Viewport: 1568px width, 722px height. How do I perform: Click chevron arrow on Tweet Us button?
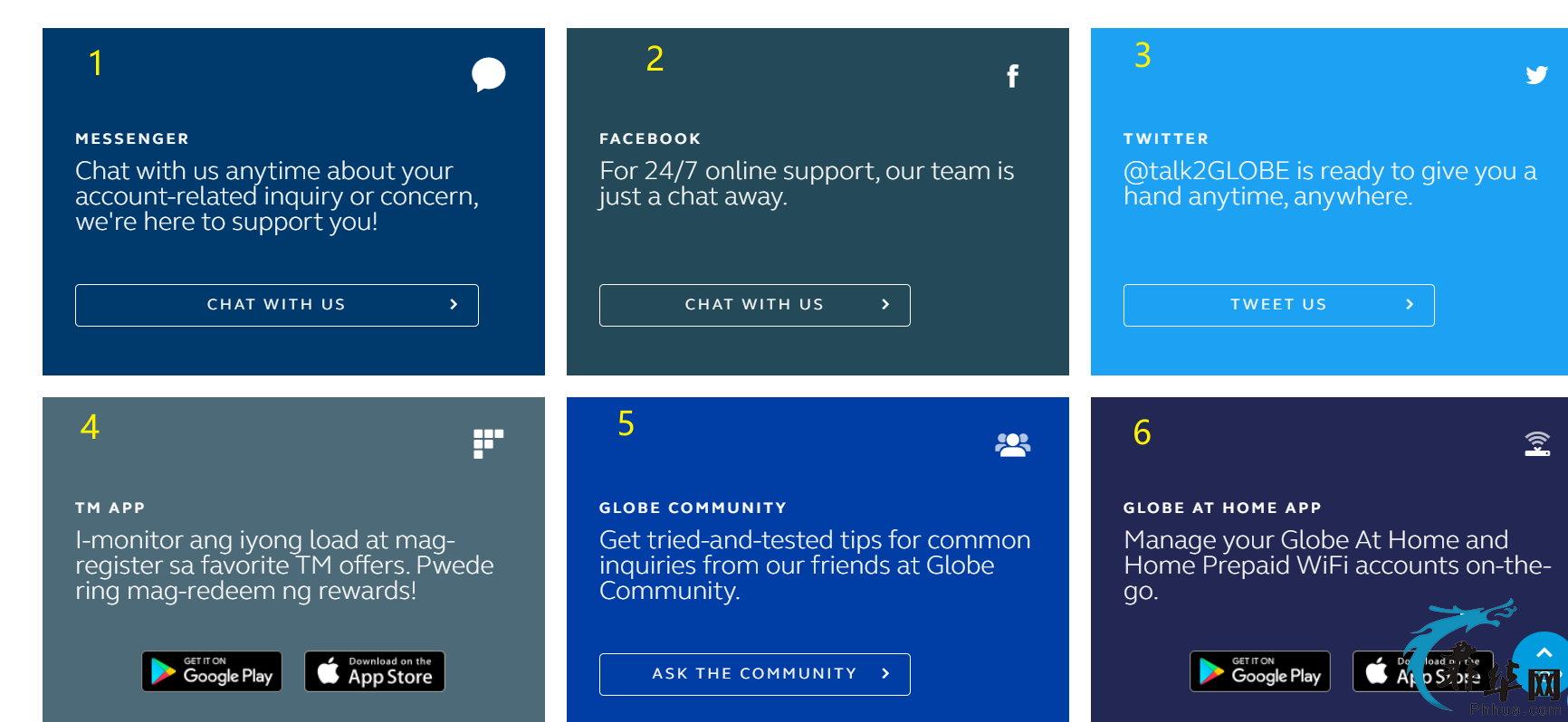click(x=1410, y=305)
